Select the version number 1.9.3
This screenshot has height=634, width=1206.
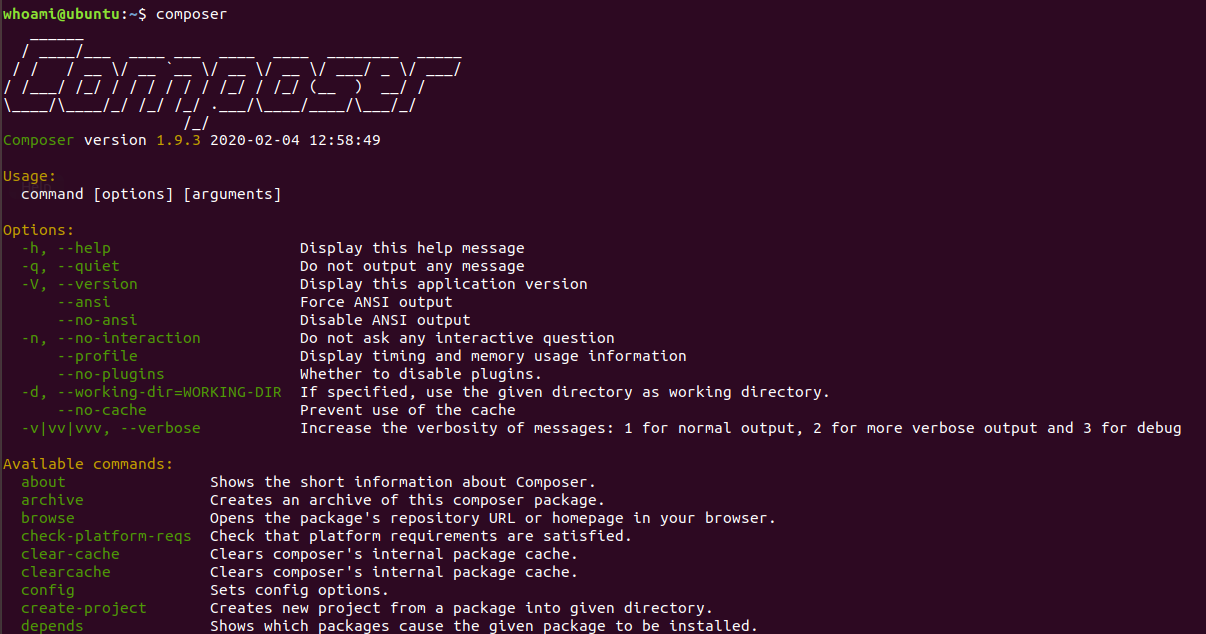click(178, 140)
